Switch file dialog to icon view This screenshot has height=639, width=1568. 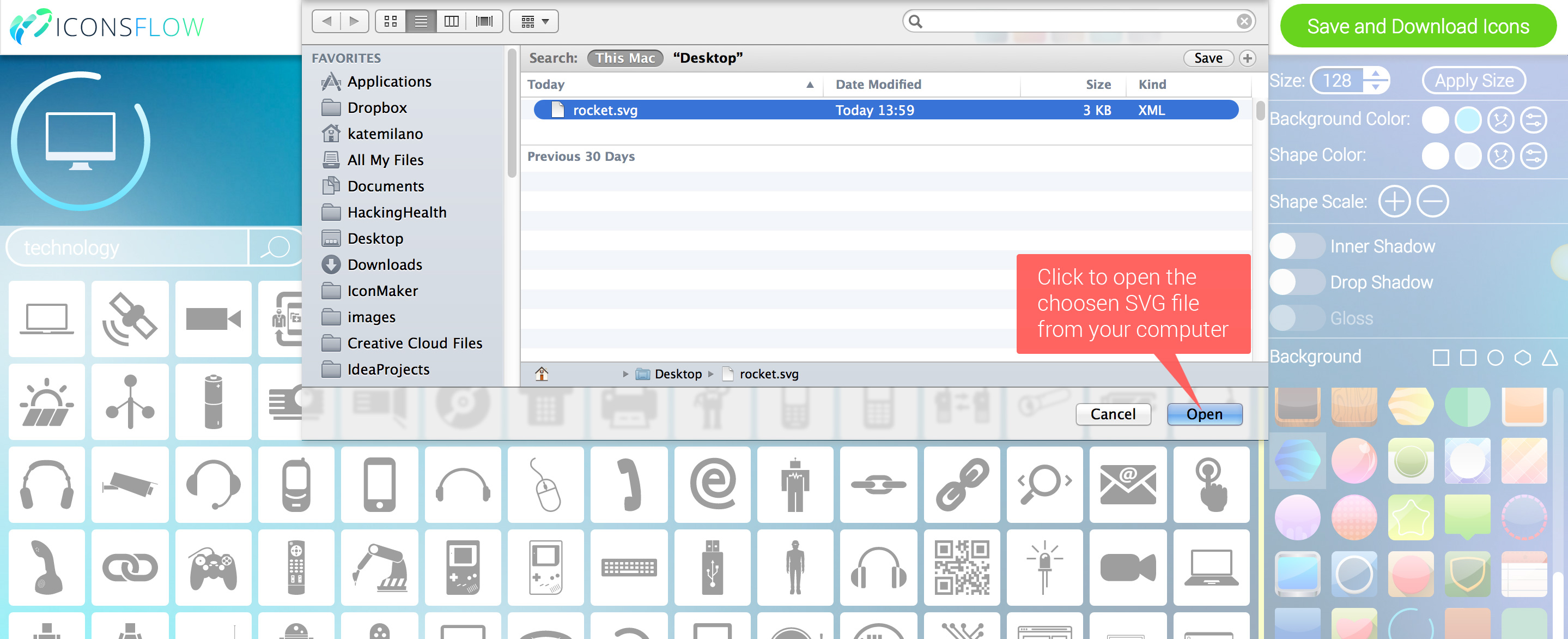point(391,21)
